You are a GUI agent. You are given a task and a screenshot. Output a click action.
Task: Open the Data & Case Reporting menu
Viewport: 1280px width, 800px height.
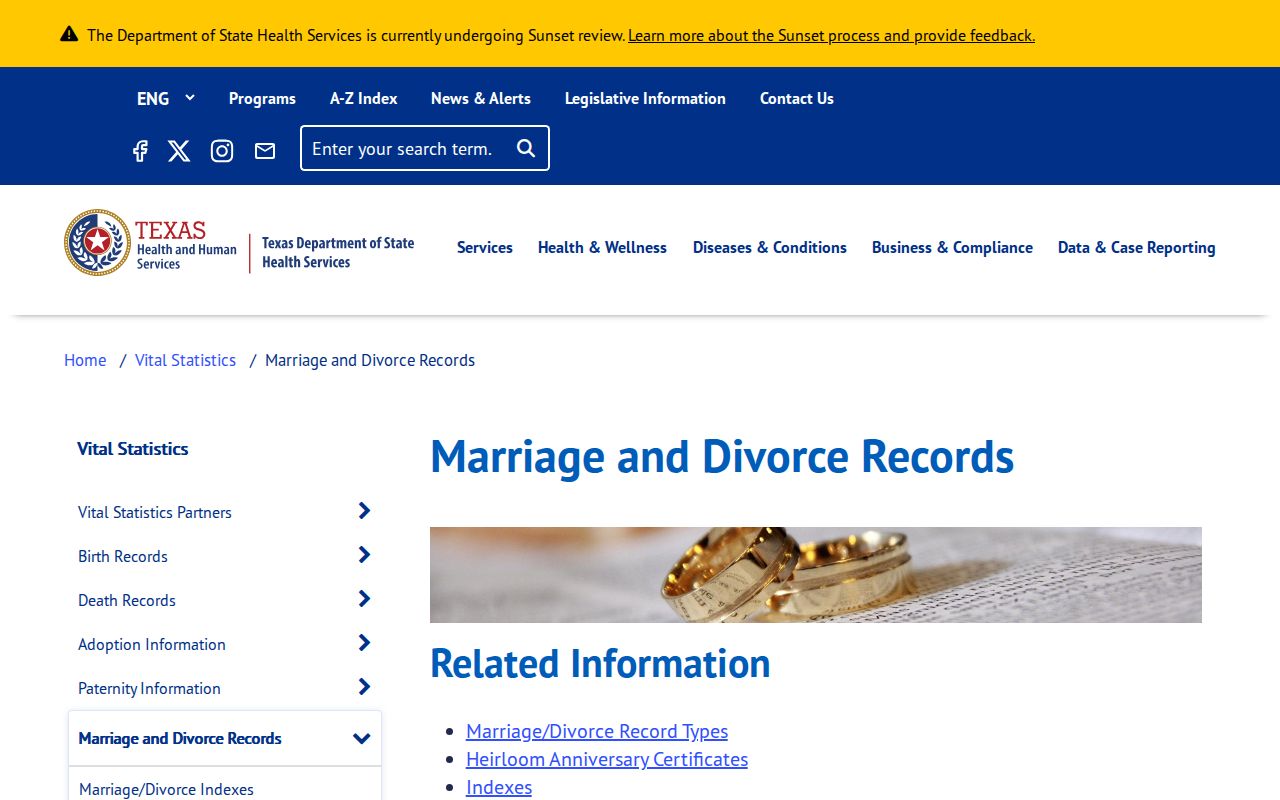tap(1137, 247)
